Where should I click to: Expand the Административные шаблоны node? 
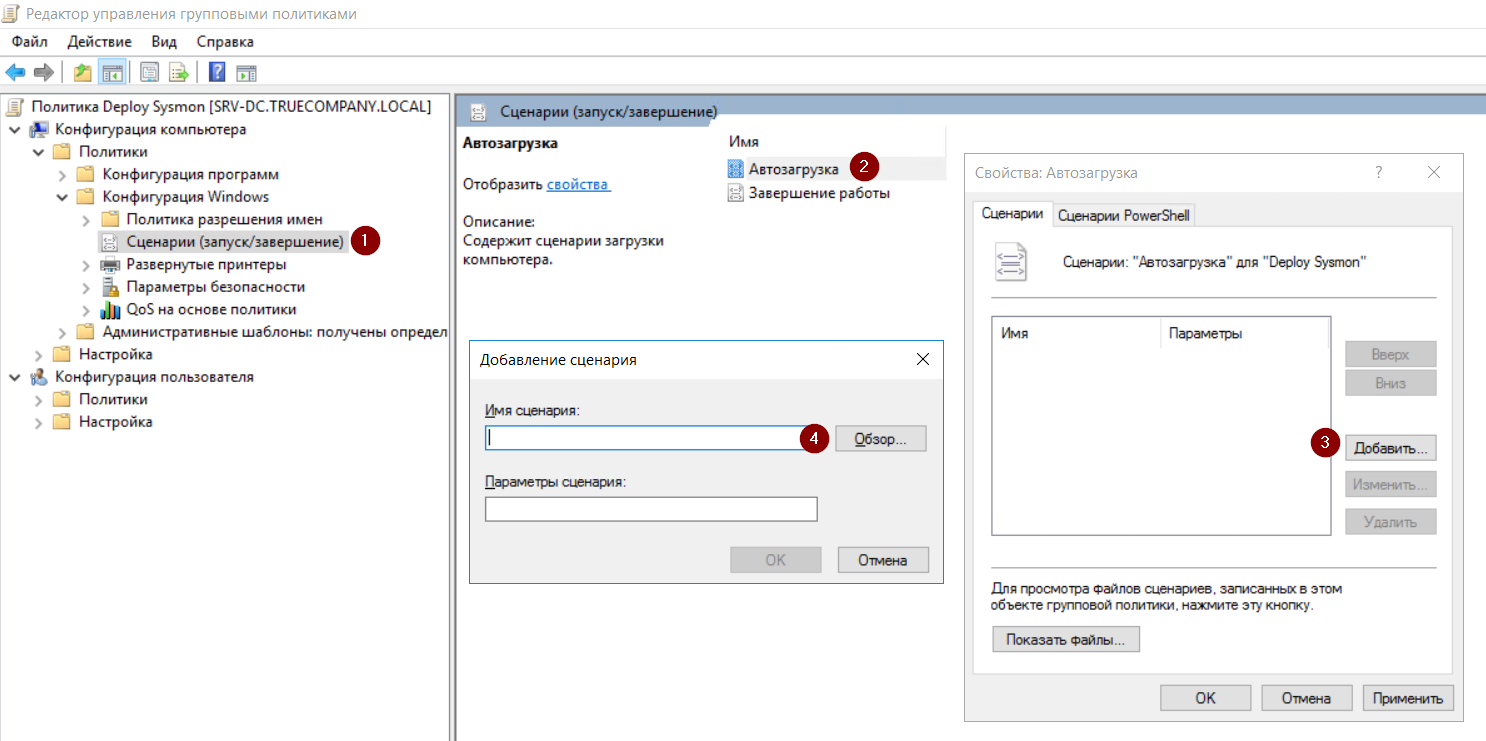pyautogui.click(x=63, y=332)
